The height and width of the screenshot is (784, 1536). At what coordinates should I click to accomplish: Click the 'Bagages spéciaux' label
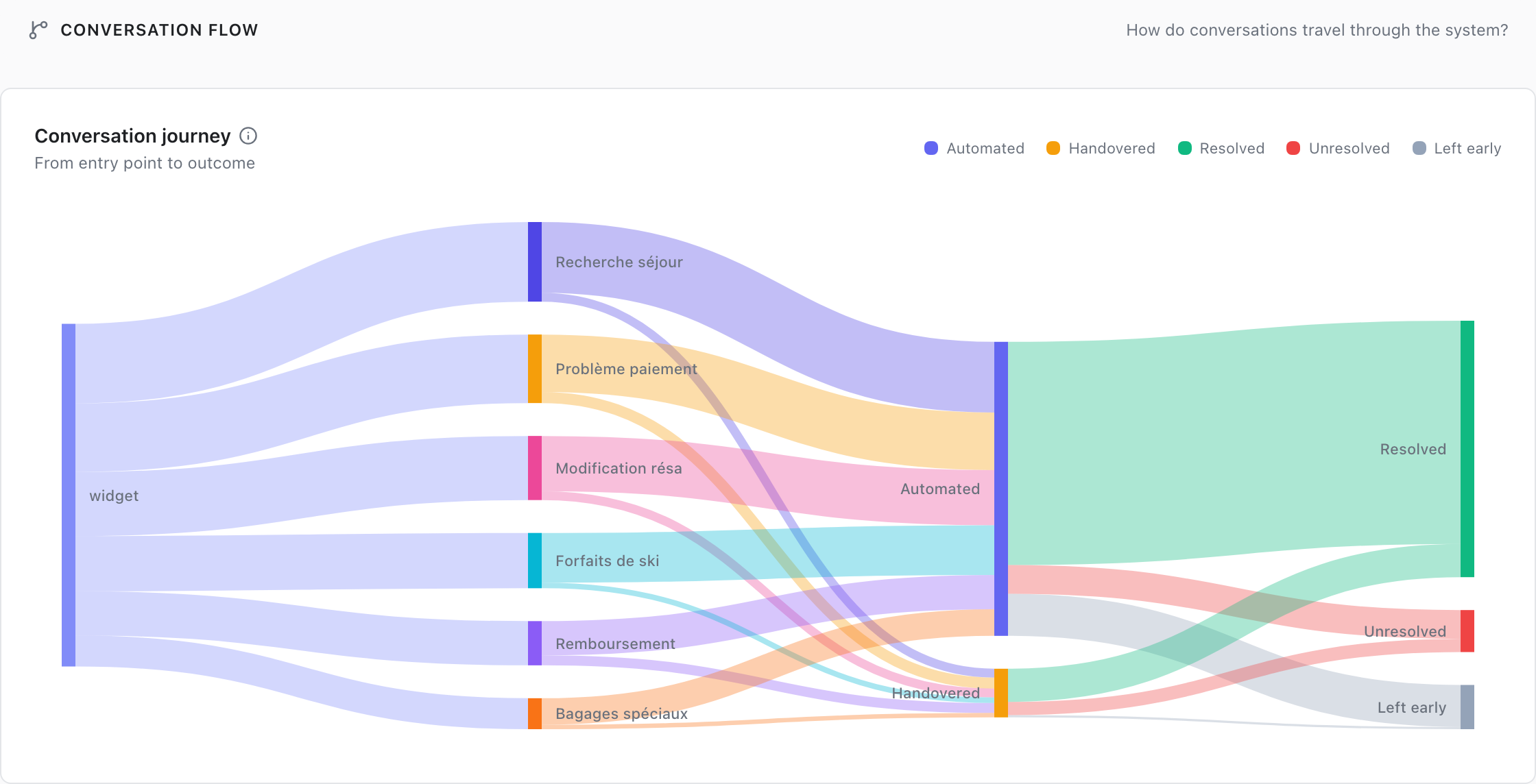(x=621, y=713)
